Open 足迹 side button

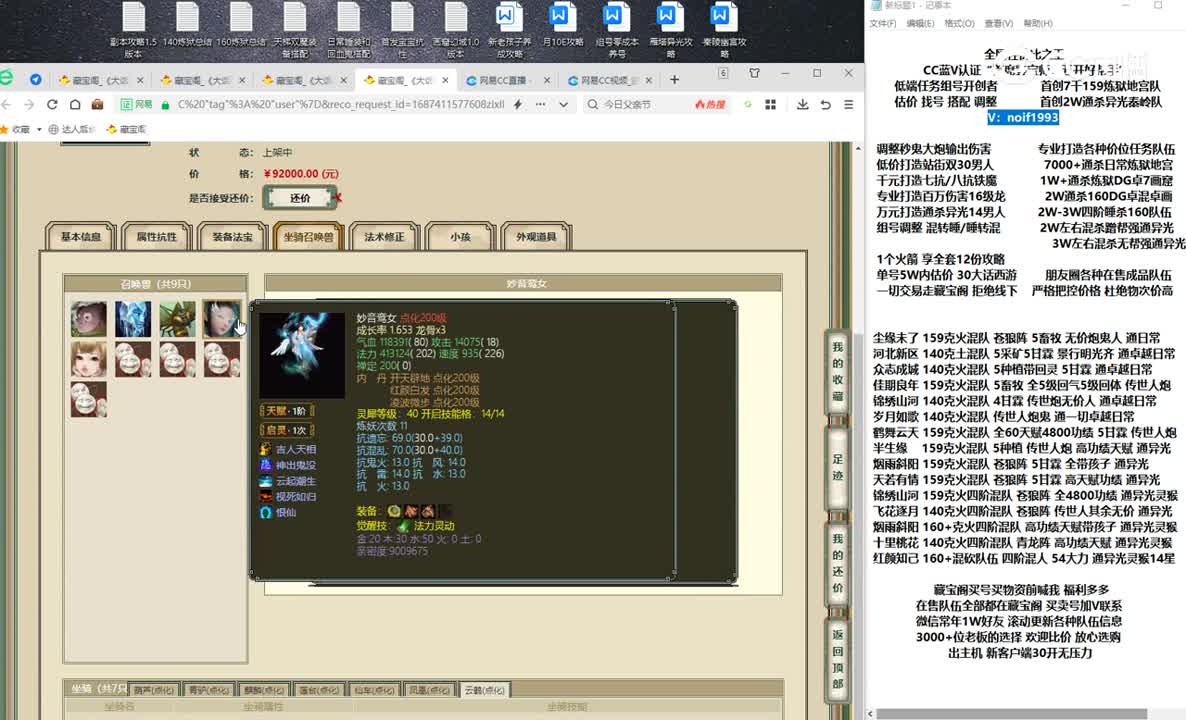[837, 467]
